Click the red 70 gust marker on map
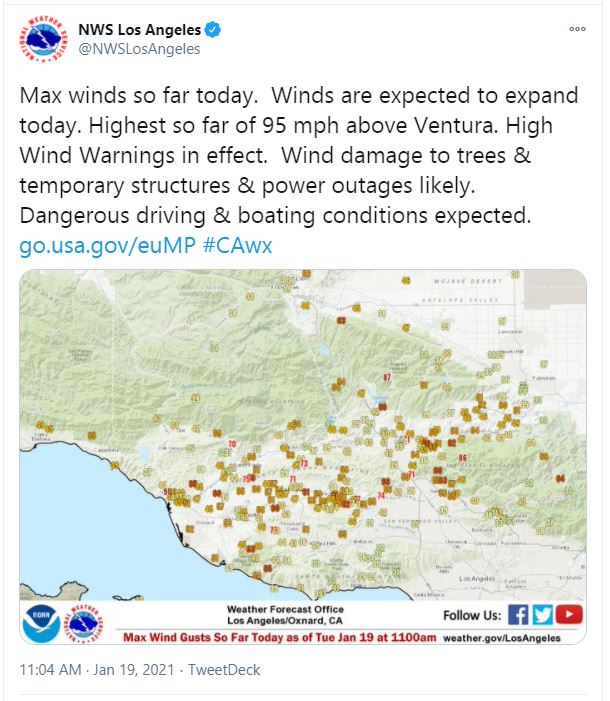Screen dimensions: 610x701 click(232, 444)
